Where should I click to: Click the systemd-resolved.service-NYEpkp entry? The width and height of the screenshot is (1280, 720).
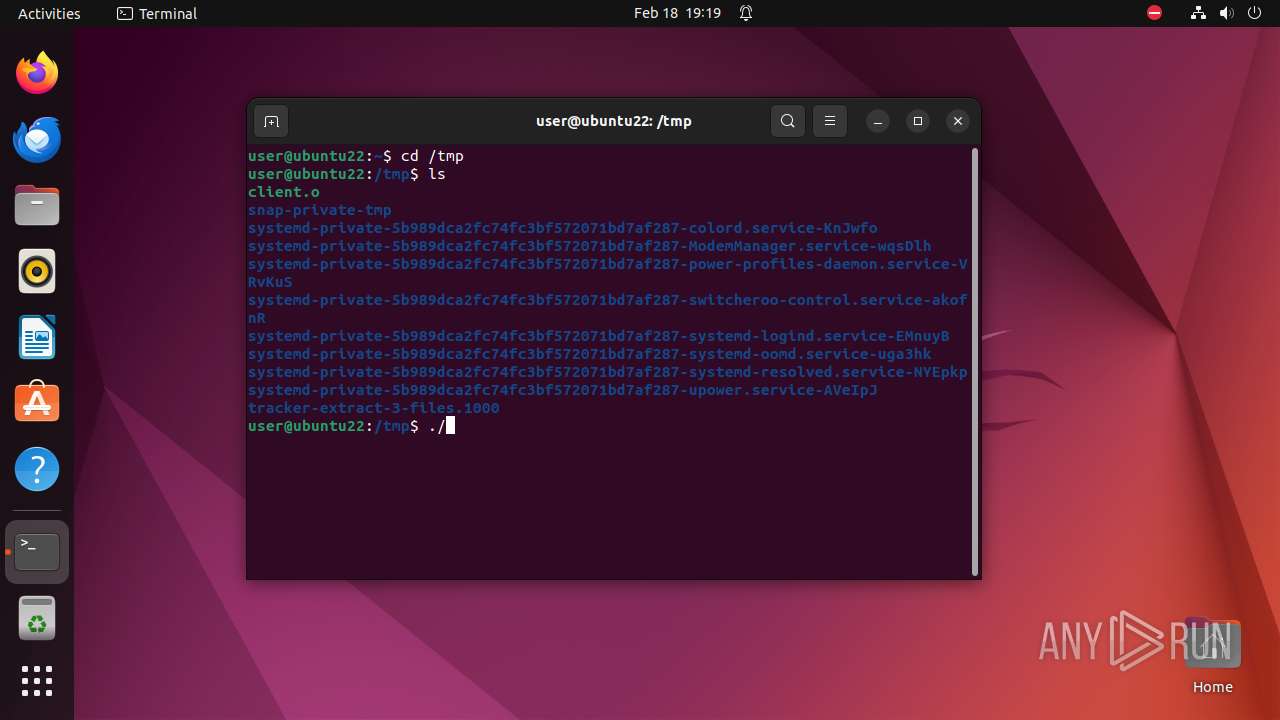[x=608, y=372]
